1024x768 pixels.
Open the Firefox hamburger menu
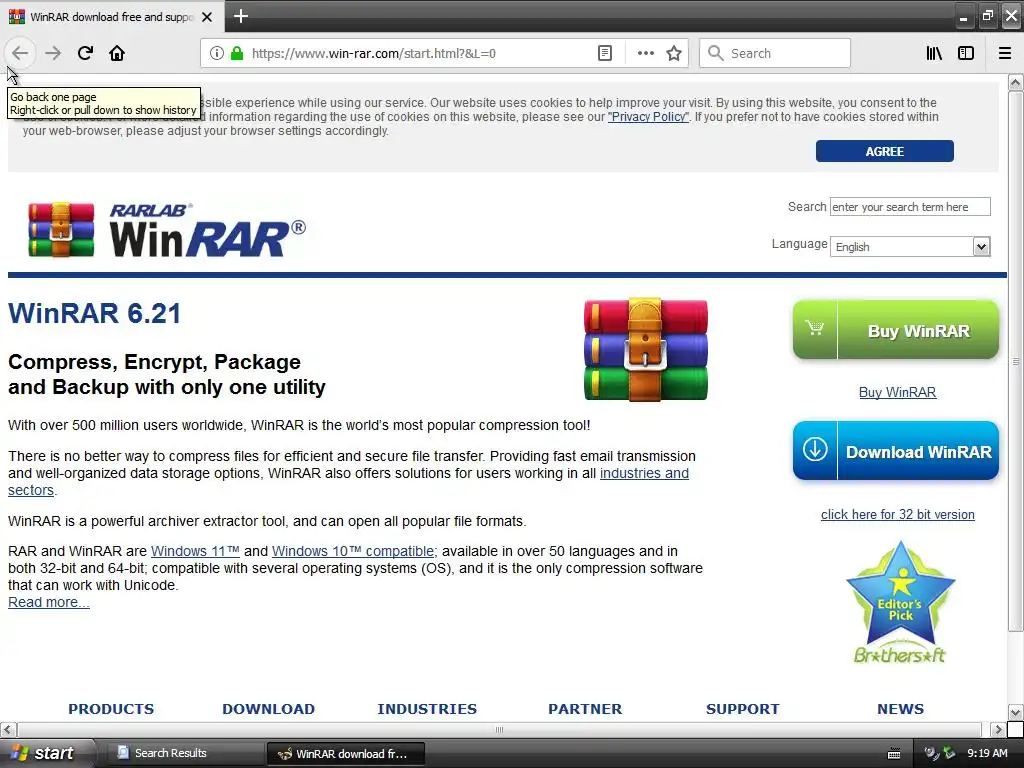tap(1005, 53)
